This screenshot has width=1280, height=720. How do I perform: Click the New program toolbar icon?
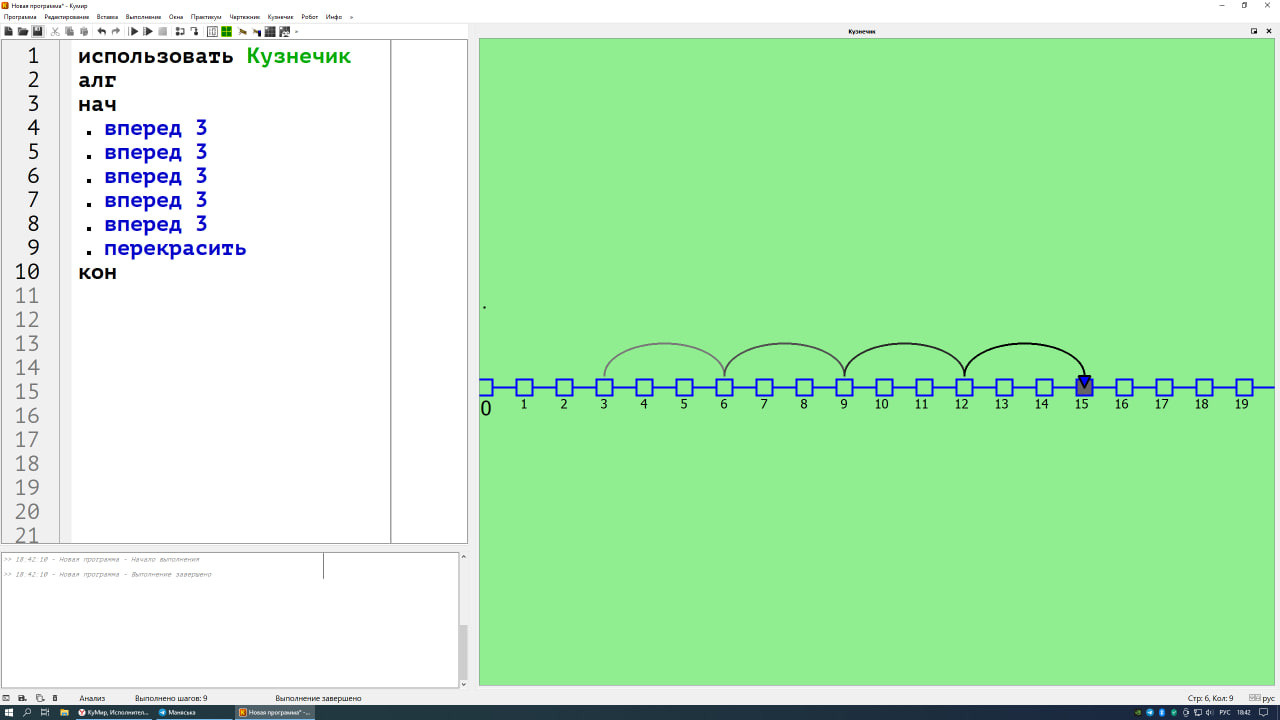pos(9,32)
